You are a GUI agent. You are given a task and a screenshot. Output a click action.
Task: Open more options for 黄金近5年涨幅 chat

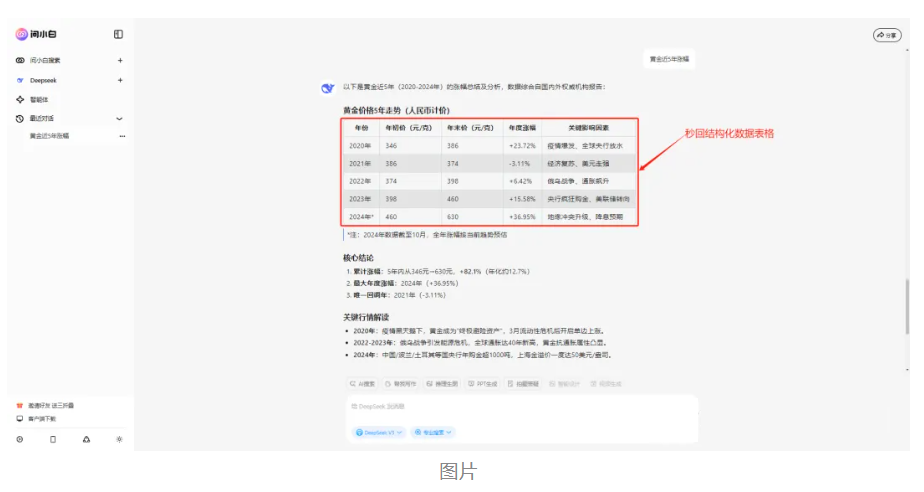coord(122,136)
